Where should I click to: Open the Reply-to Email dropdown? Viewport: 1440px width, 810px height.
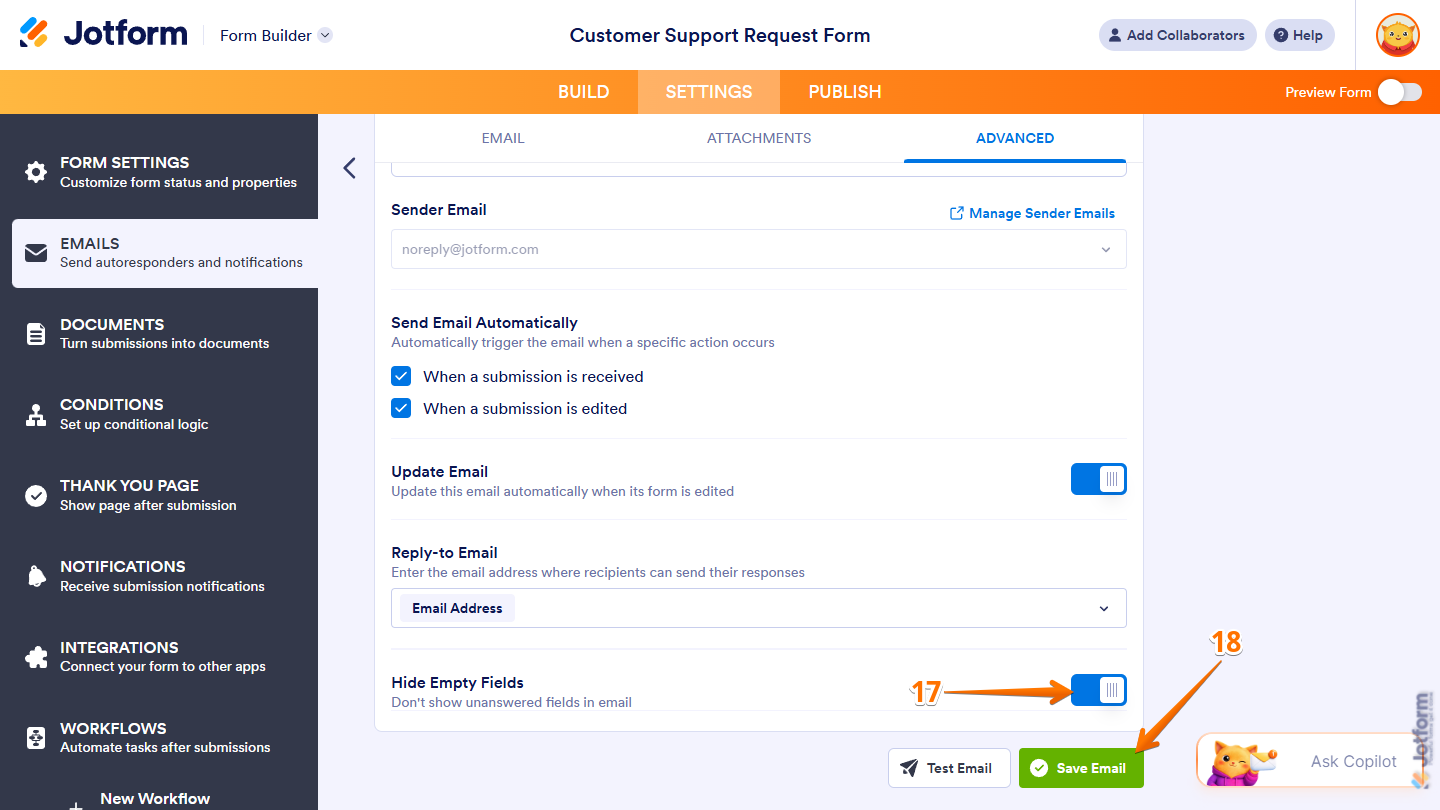tap(759, 608)
